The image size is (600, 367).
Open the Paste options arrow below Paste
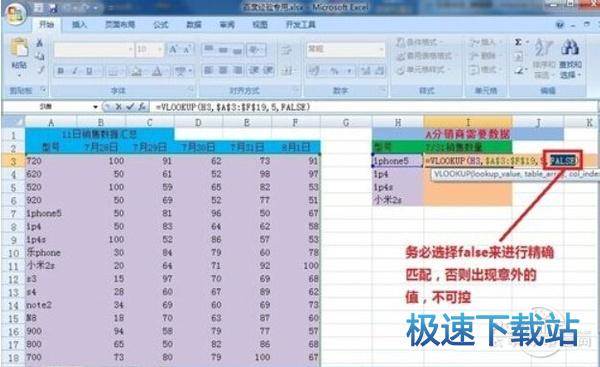point(19,76)
